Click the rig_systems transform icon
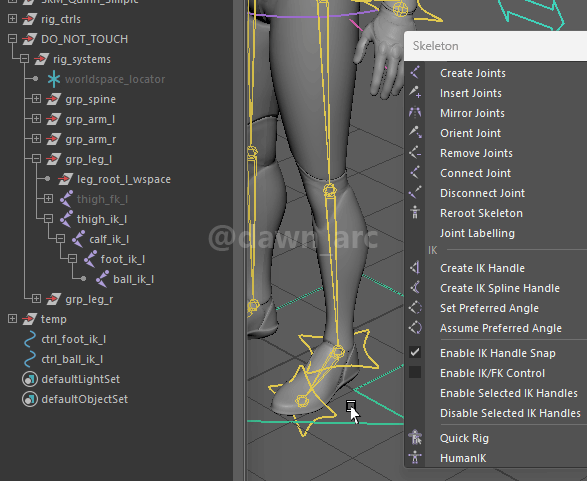Viewport: 587px width, 481px height. [42, 59]
